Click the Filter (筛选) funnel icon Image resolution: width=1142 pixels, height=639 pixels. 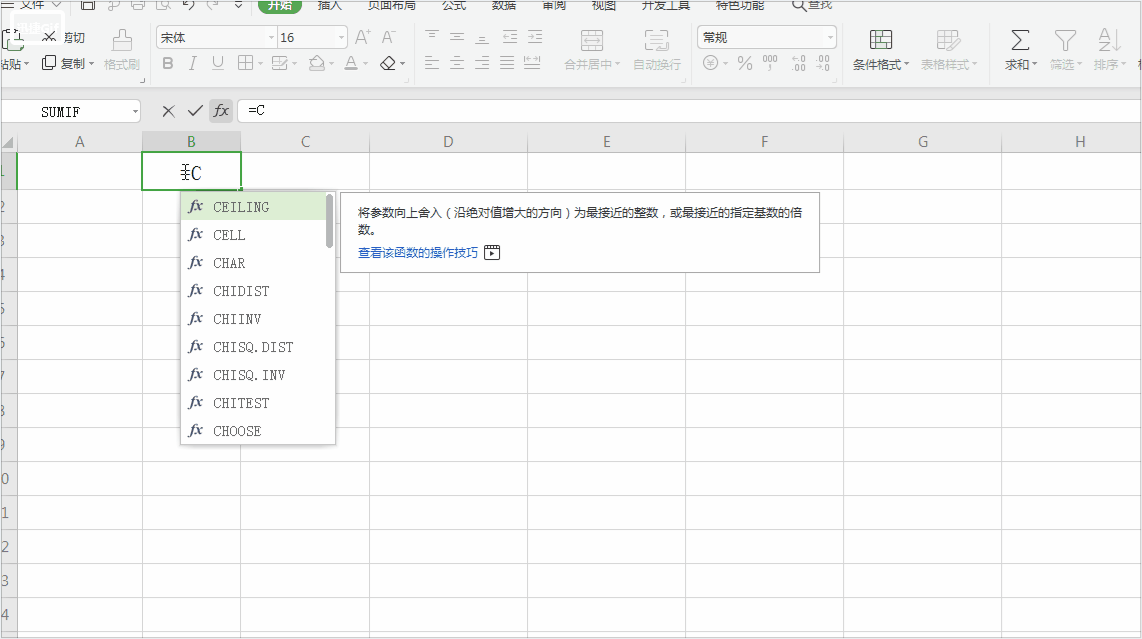tap(1066, 40)
